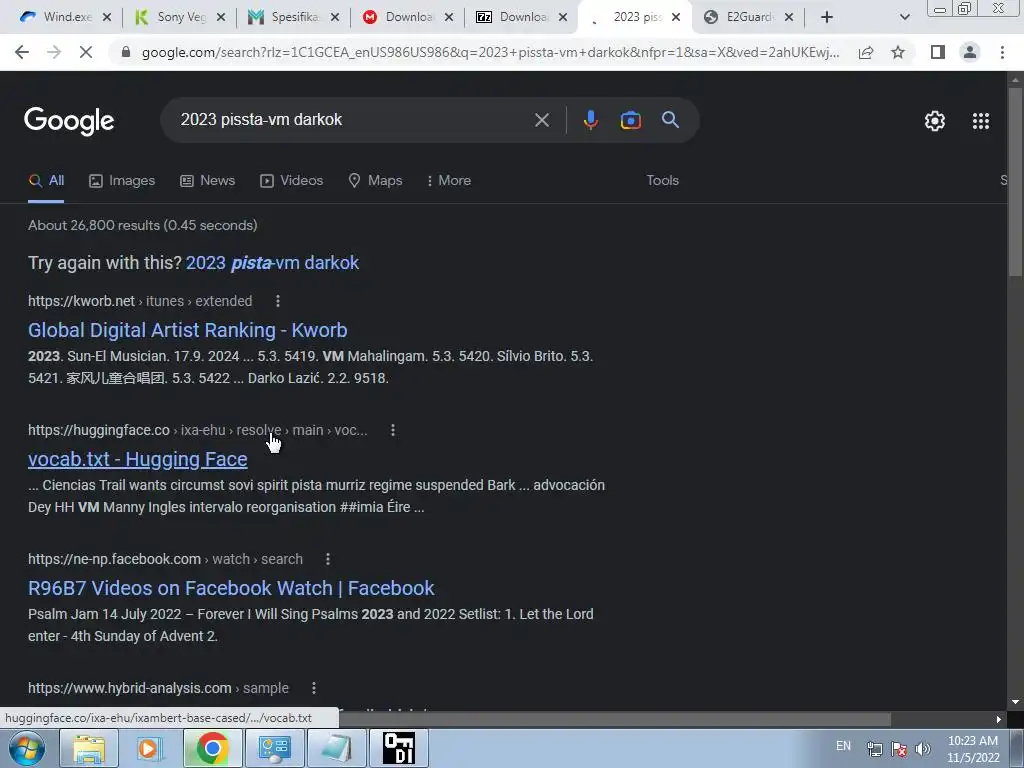Open the Google apps grid
Image resolution: width=1024 pixels, height=768 pixels.
[980, 121]
